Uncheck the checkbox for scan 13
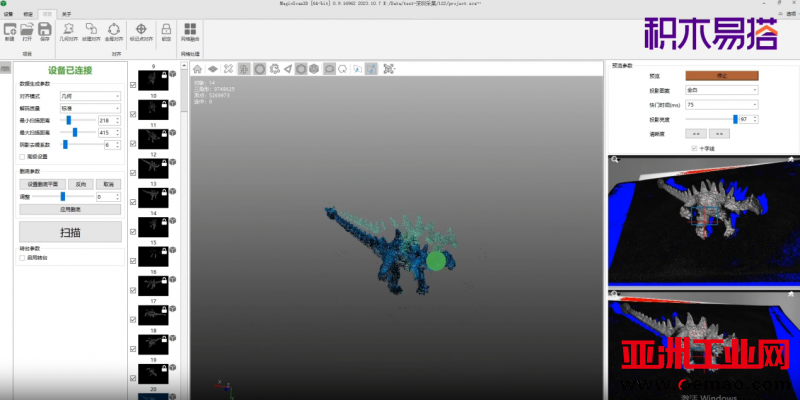The width and height of the screenshot is (800, 400). click(133, 202)
